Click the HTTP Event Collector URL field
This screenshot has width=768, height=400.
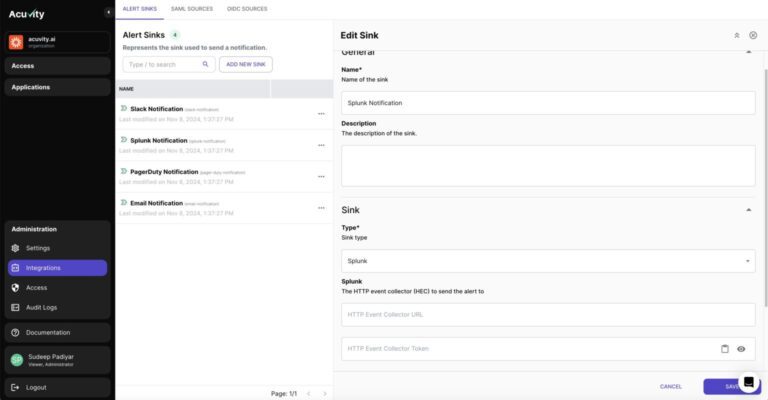pyautogui.click(x=548, y=314)
